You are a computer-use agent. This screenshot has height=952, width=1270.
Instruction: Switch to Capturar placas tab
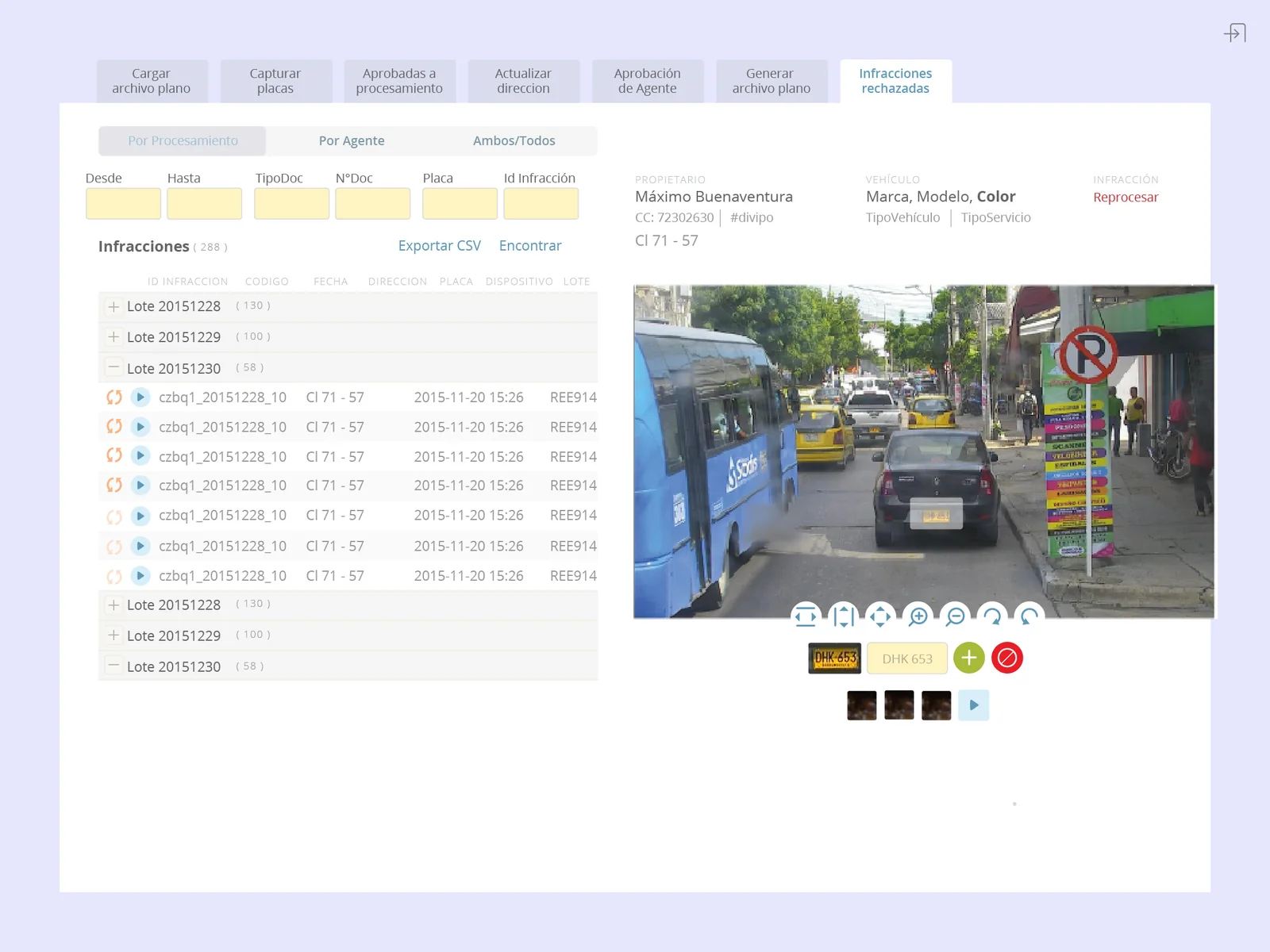275,81
